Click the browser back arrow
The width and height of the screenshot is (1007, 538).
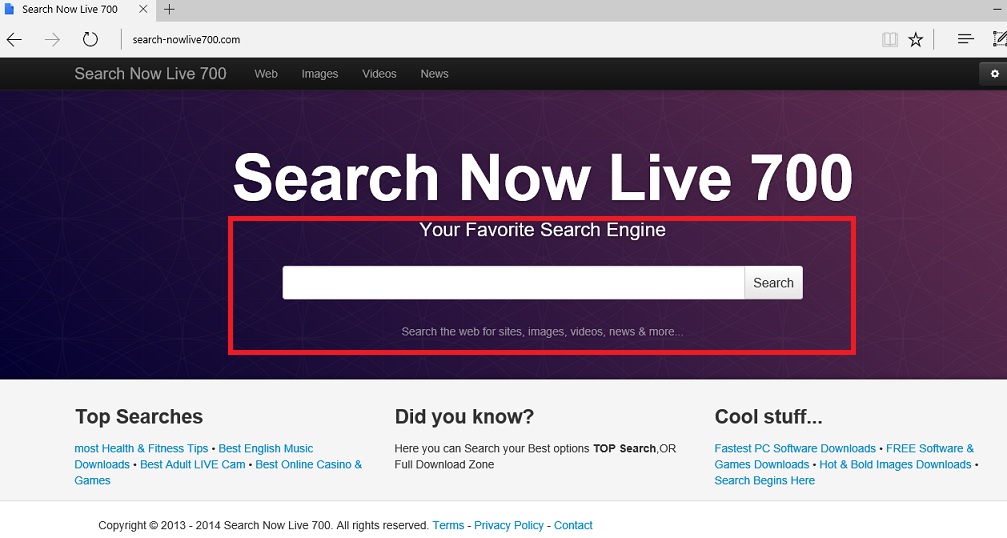[14, 40]
